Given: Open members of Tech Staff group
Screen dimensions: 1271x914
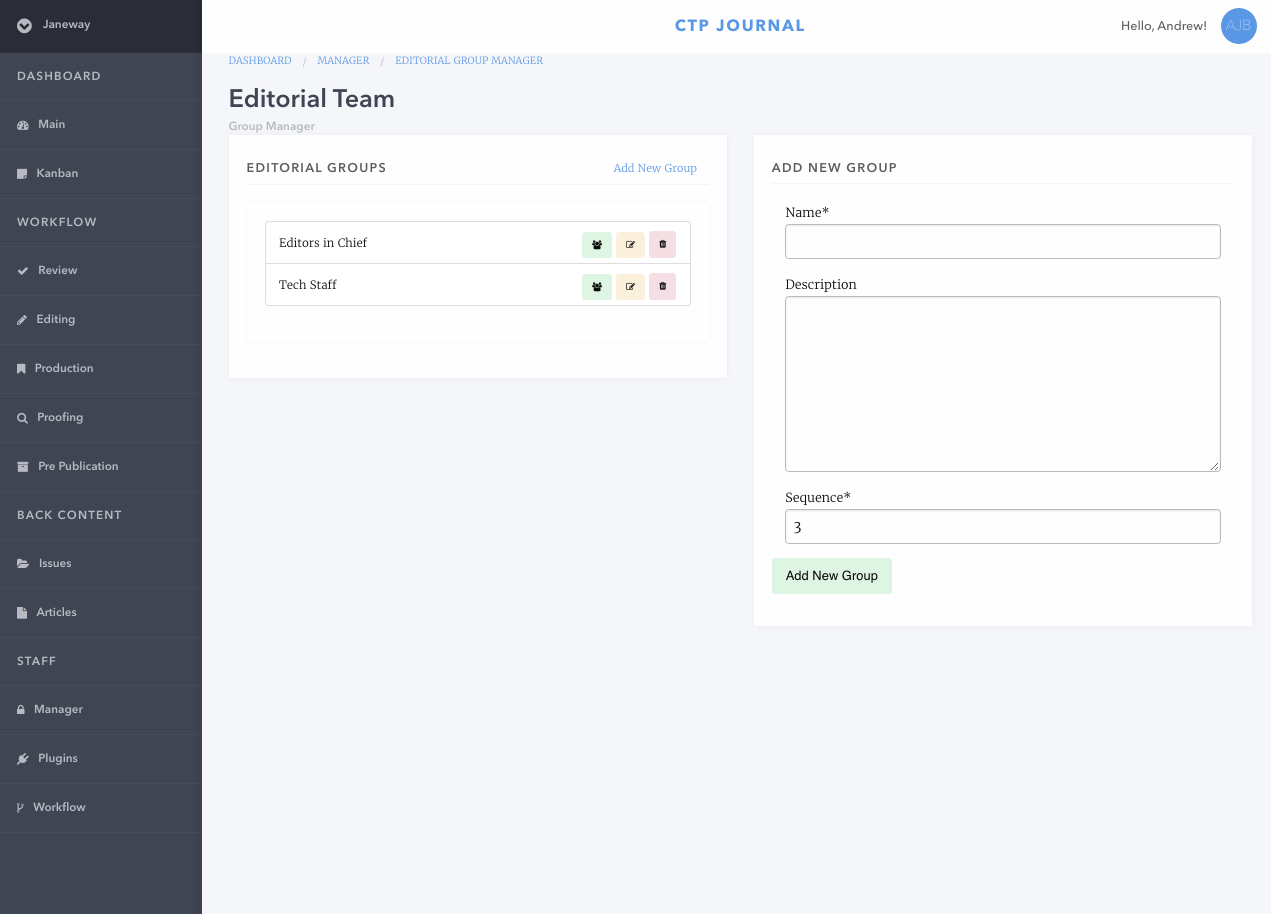Looking at the screenshot, I should (x=596, y=286).
